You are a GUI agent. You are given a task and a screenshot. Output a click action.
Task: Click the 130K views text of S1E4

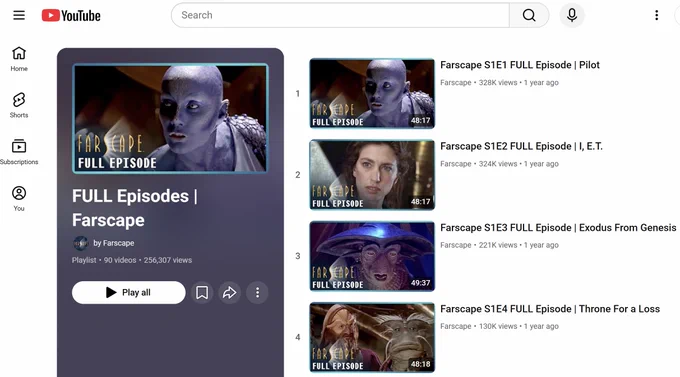[x=498, y=326]
